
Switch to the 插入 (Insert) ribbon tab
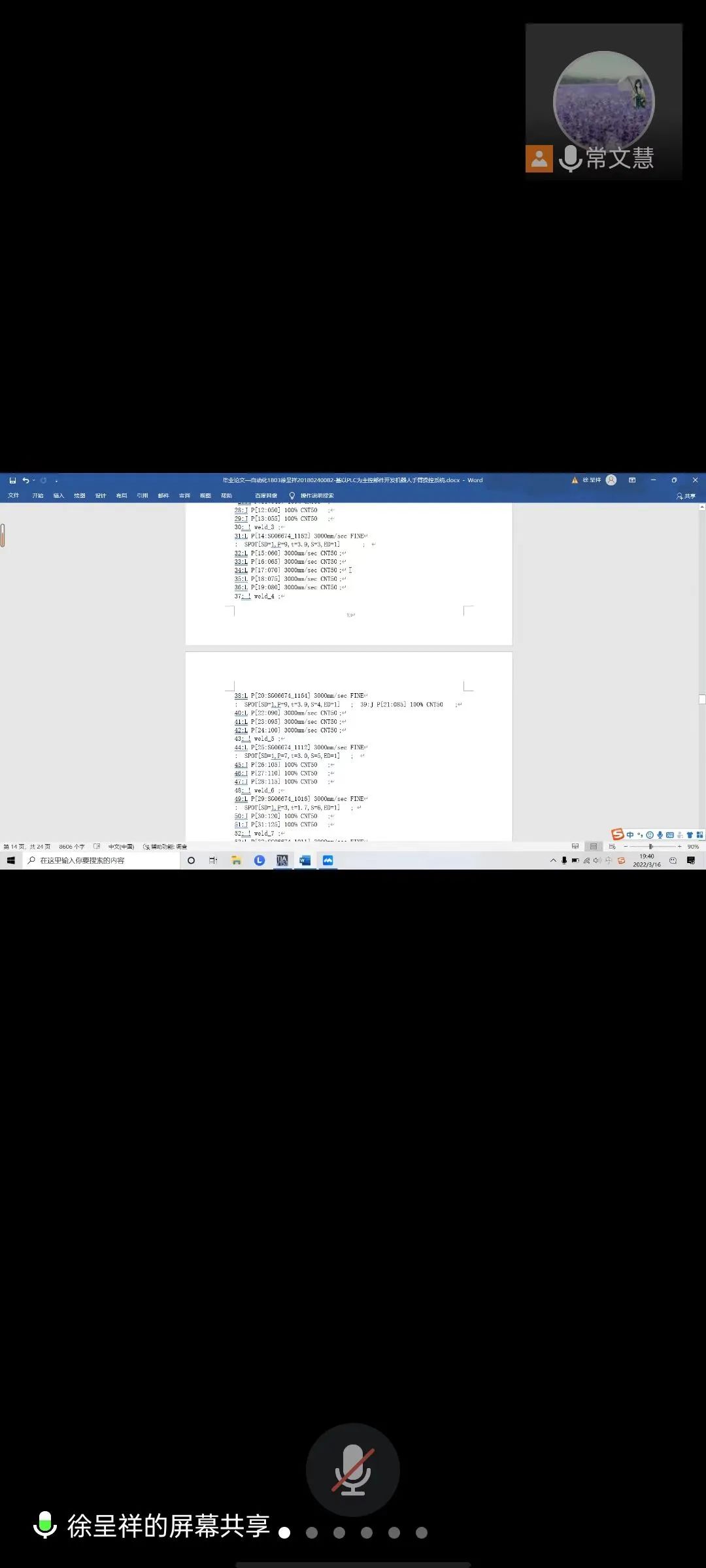click(x=59, y=496)
